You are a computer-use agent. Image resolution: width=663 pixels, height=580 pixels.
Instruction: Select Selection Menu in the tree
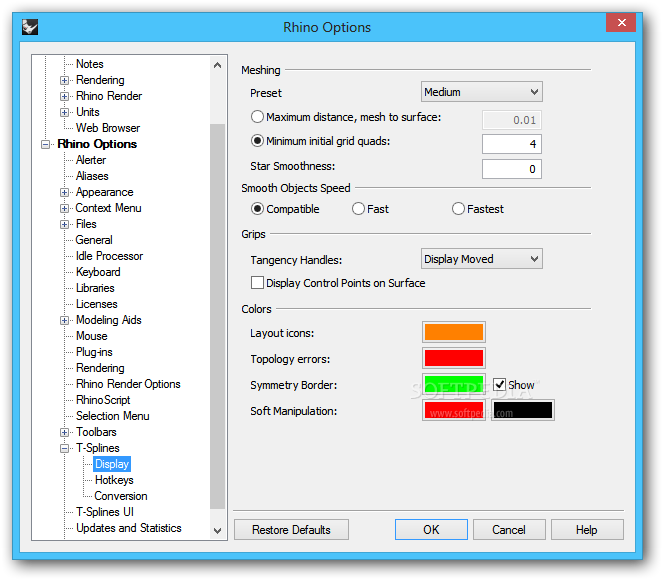tap(112, 416)
